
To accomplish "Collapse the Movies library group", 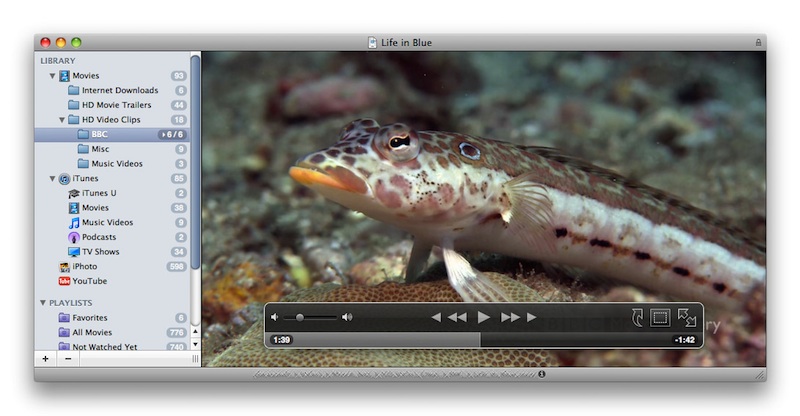I will (x=52, y=76).
